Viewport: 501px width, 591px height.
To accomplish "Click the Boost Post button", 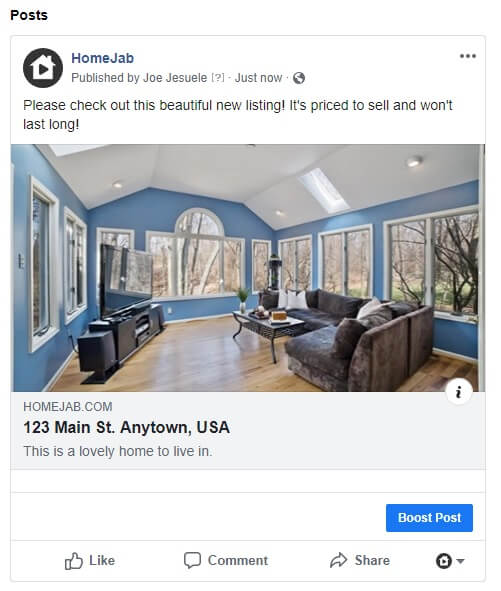I will (x=429, y=518).
